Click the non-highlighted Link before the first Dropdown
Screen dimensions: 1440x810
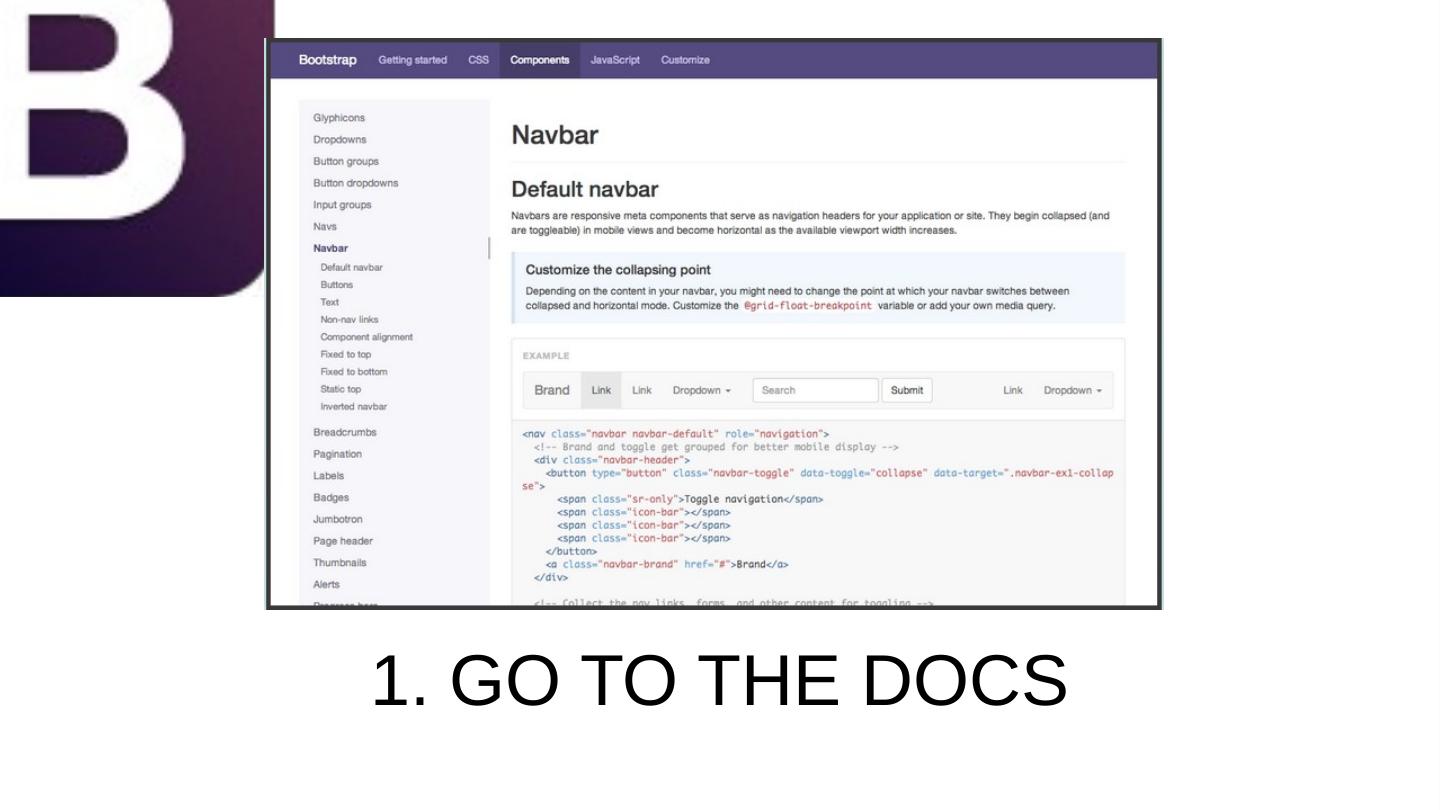coord(642,390)
